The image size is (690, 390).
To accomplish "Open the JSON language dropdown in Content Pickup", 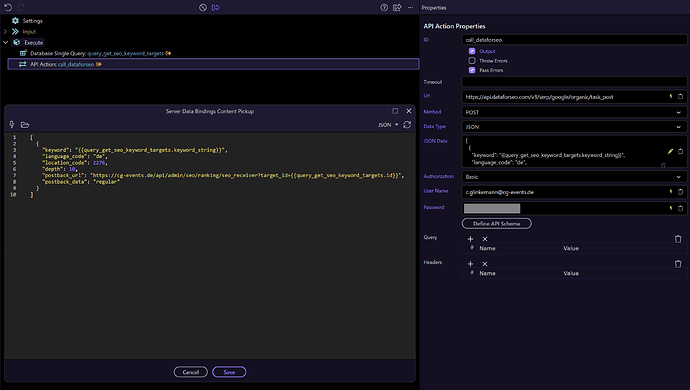I will pos(388,125).
